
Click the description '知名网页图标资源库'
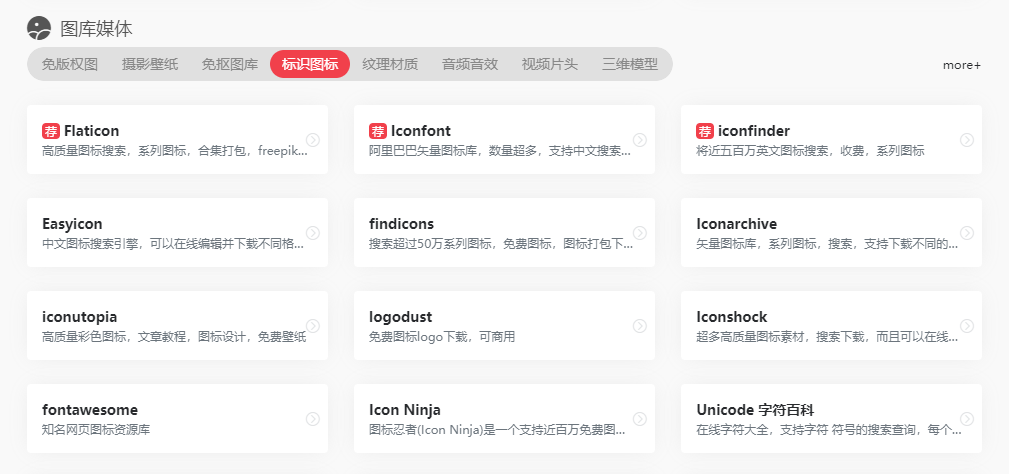pyautogui.click(x=96, y=430)
